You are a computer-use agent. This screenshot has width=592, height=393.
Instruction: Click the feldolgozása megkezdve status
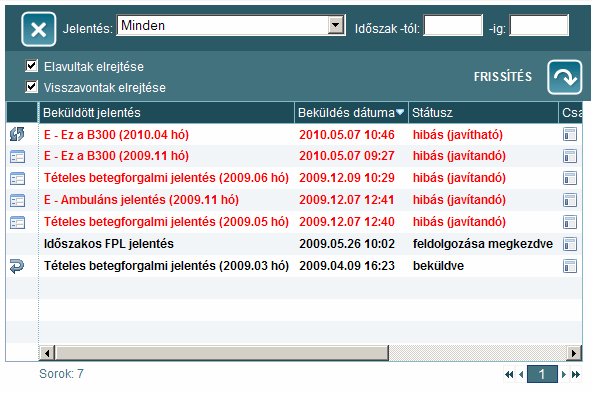tap(483, 244)
